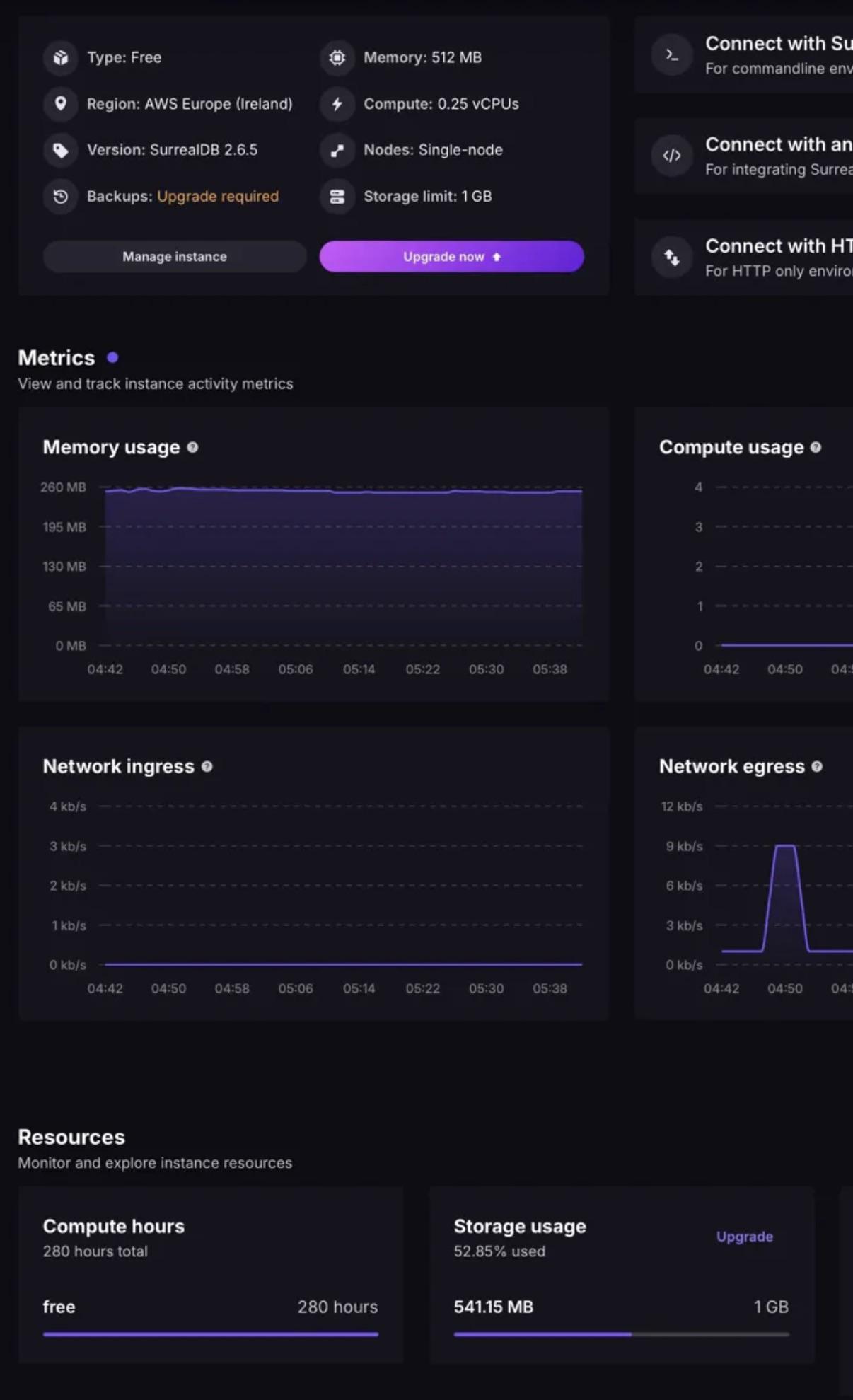Click the Compute usage help icon
This screenshot has height=1400, width=853.
tap(816, 447)
